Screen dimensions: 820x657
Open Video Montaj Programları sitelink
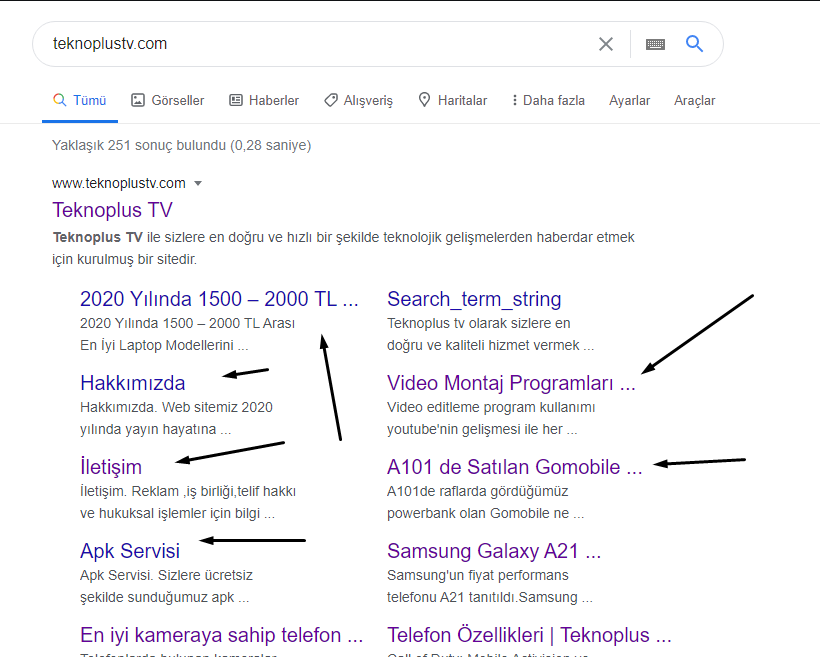[x=511, y=383]
